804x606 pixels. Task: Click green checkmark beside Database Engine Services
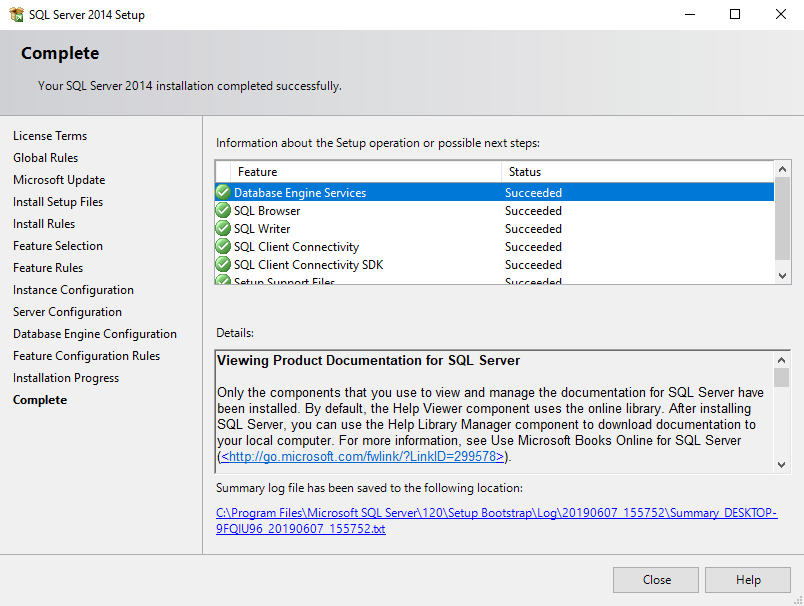[223, 192]
